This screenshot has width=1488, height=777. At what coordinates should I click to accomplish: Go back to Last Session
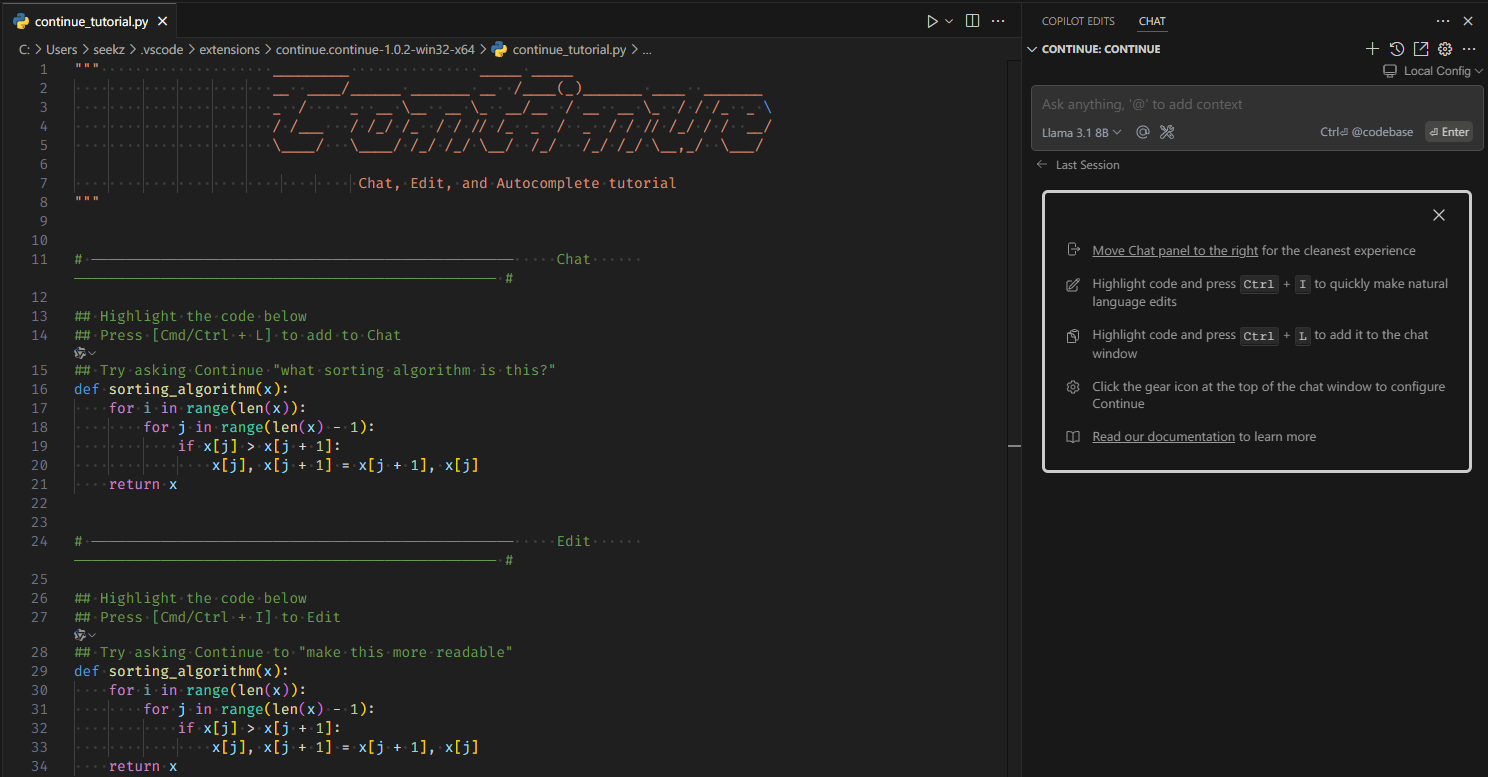[1078, 165]
